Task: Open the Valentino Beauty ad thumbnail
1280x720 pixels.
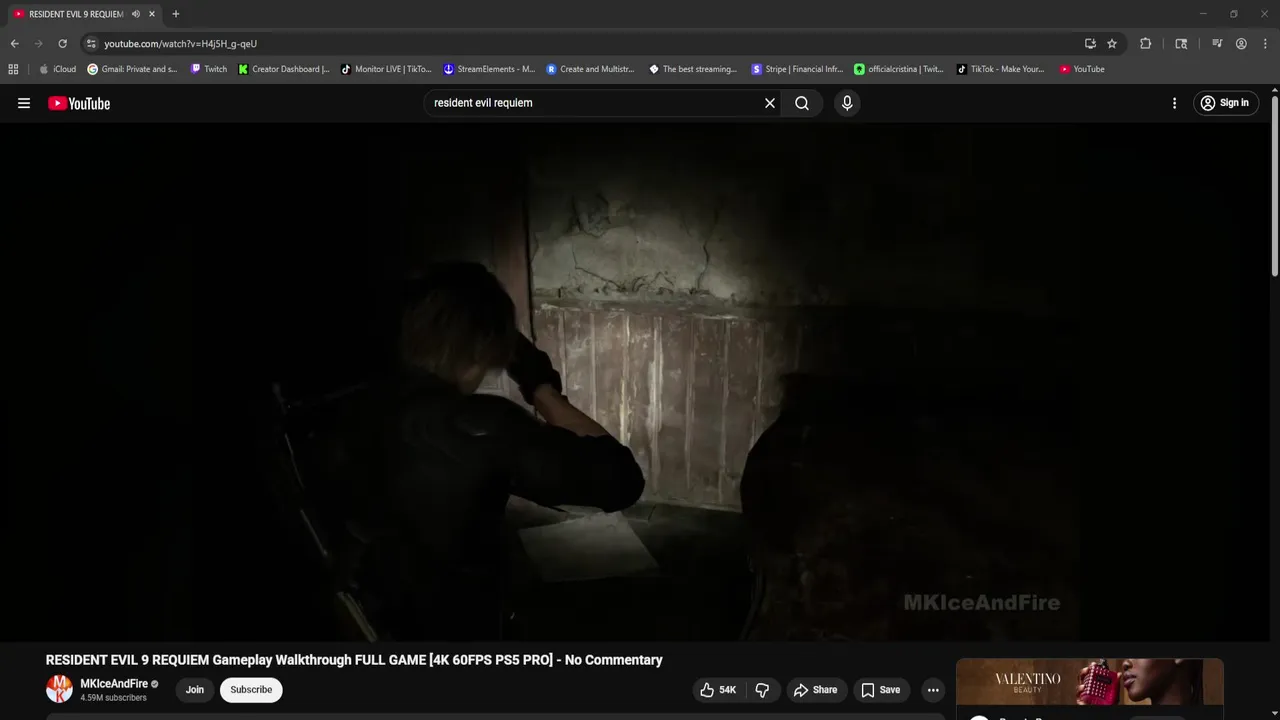Action: click(x=1090, y=683)
